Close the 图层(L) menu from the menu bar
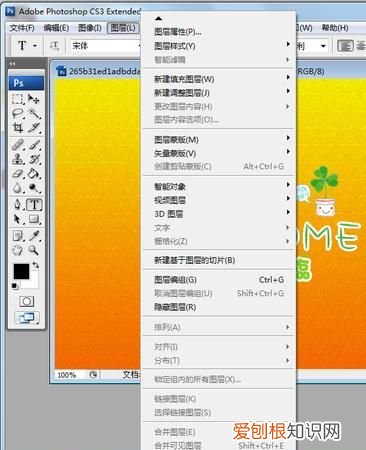Viewport: 366px width, 450px height. tap(123, 28)
